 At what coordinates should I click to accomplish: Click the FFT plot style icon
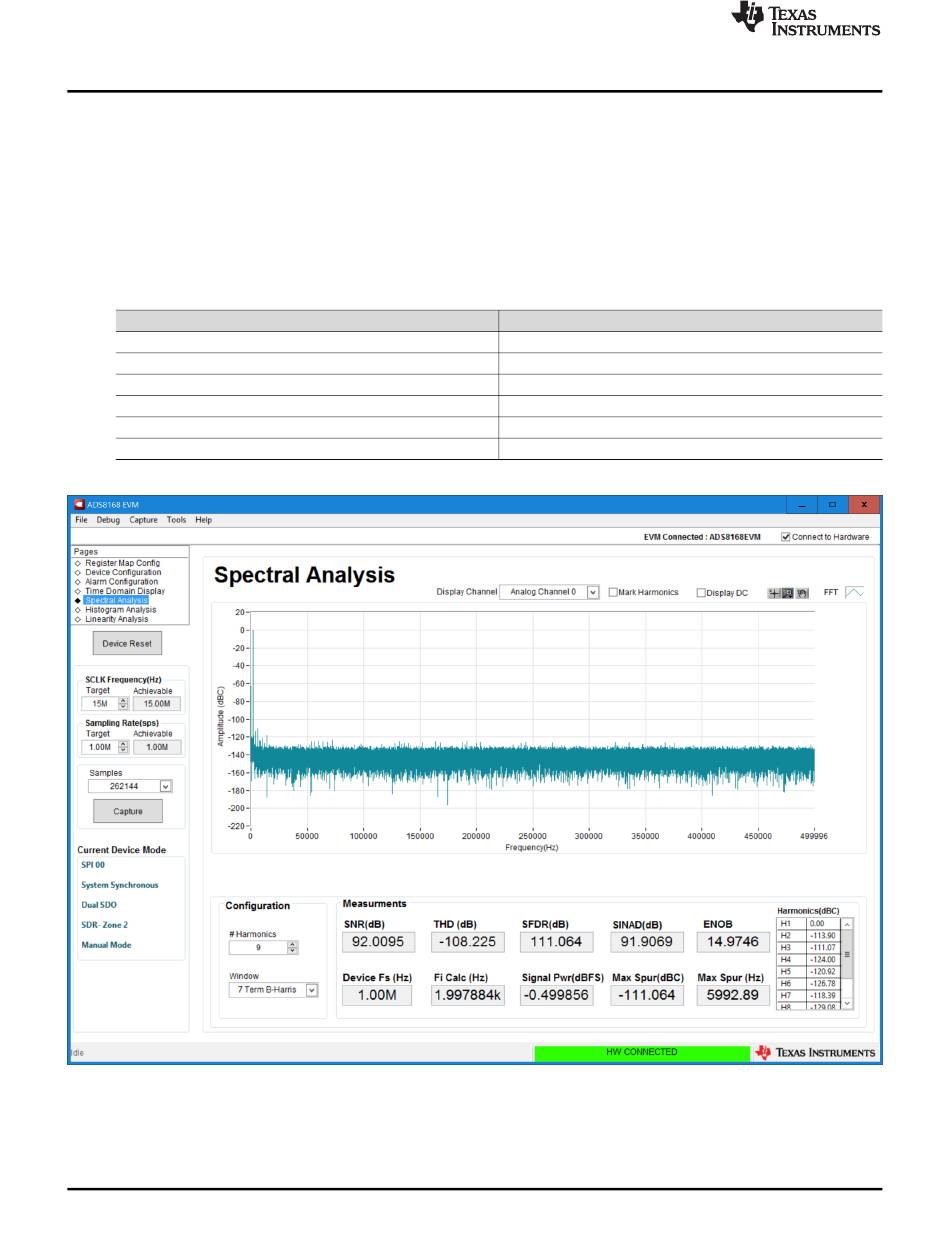point(854,592)
